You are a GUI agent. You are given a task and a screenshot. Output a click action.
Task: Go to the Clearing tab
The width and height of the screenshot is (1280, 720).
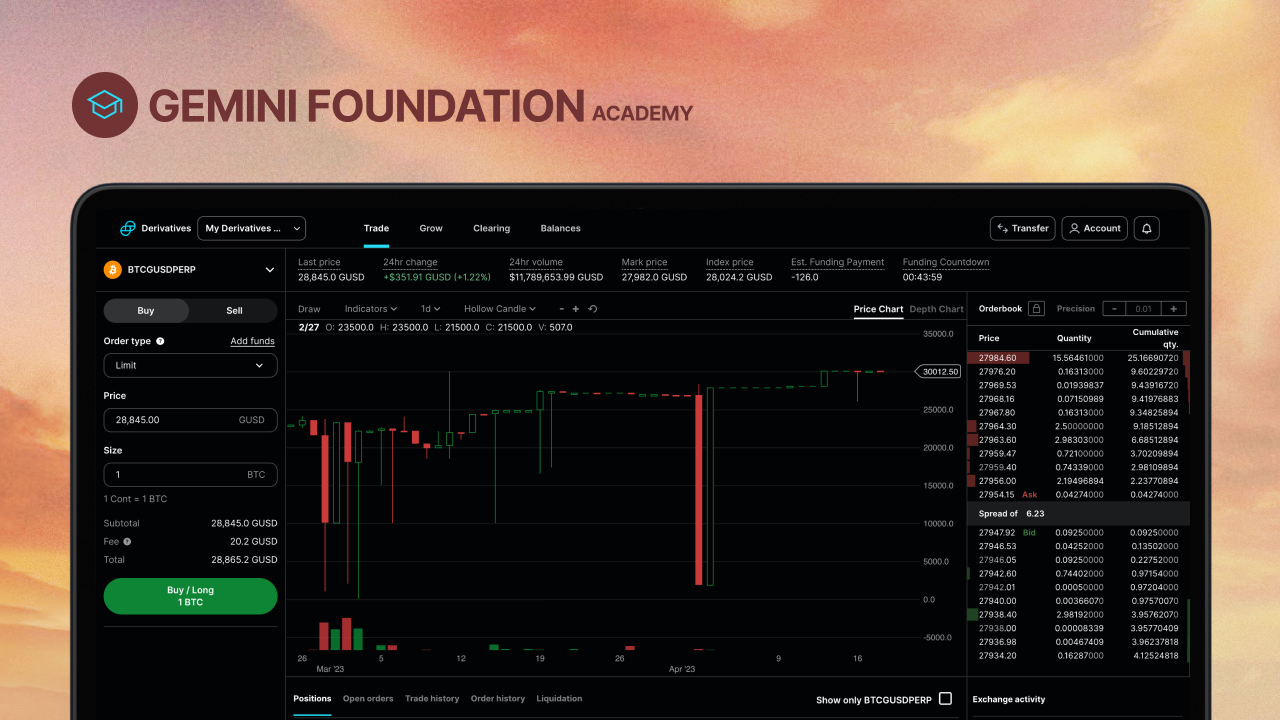click(x=491, y=228)
